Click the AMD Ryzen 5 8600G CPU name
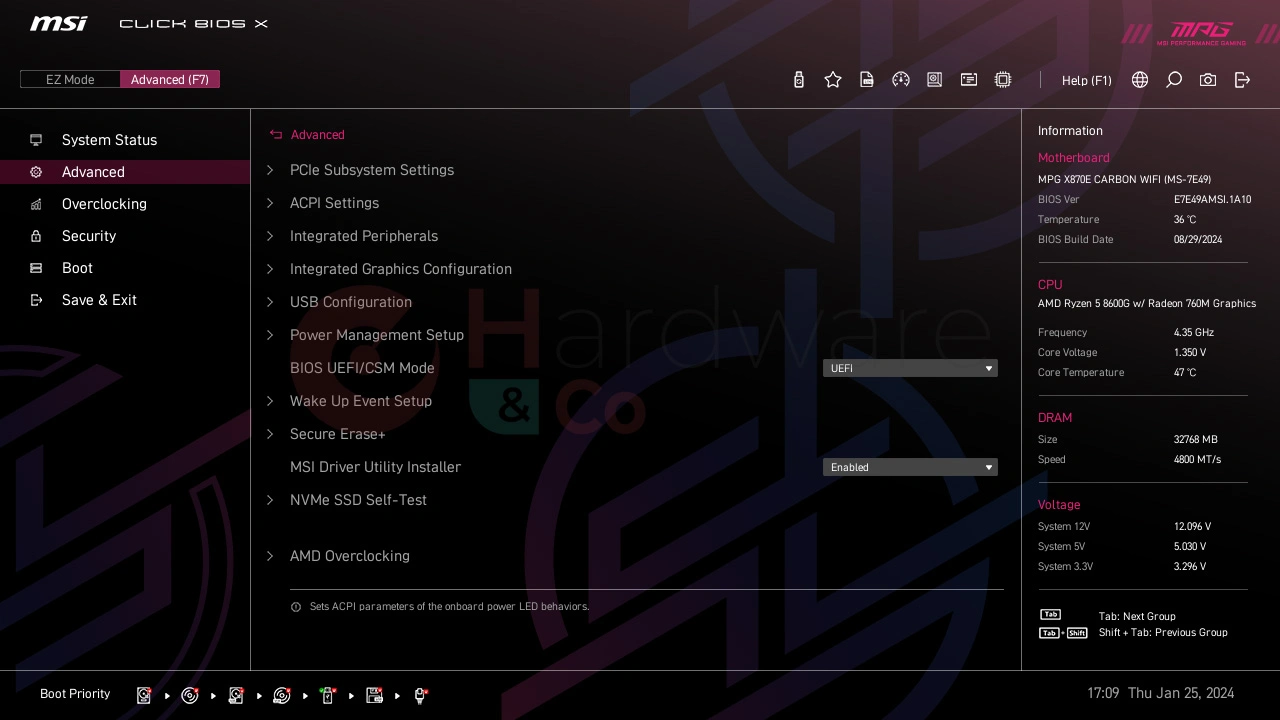The width and height of the screenshot is (1280, 720). click(x=1147, y=304)
